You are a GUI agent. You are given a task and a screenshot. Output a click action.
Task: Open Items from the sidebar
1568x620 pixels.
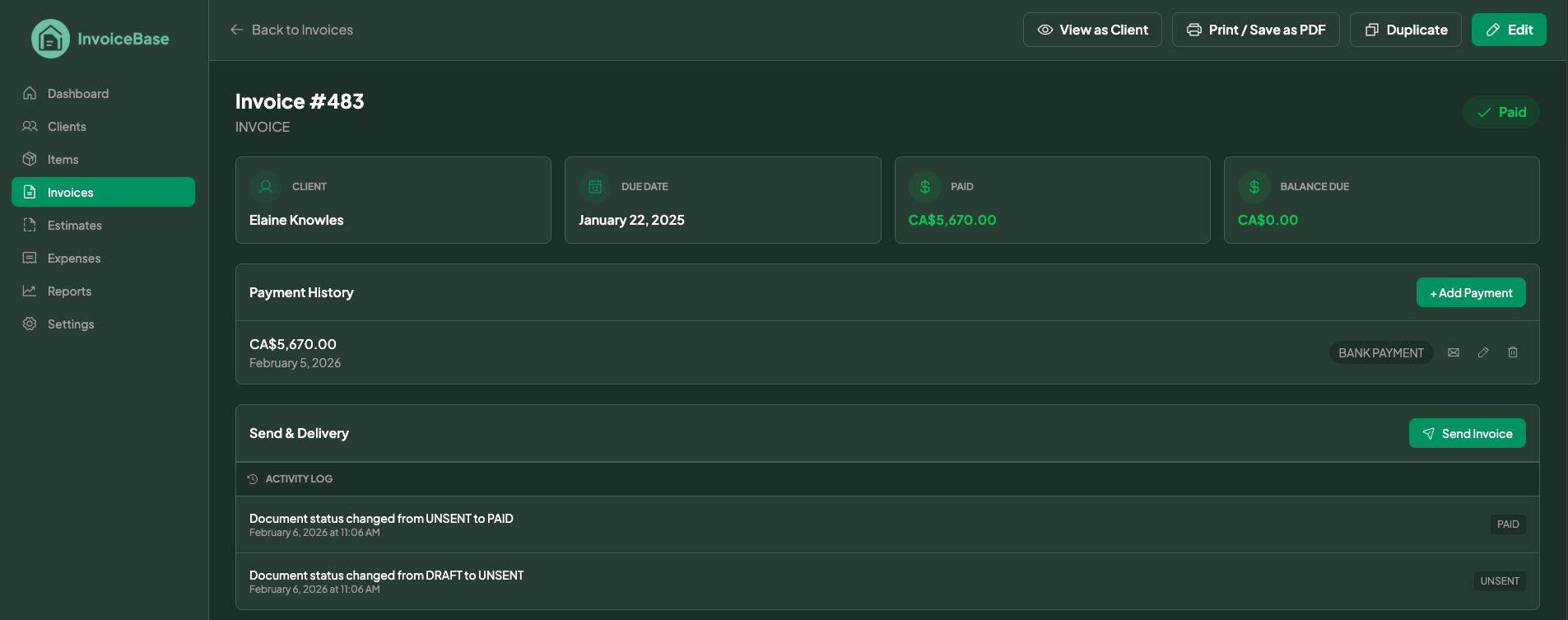pos(63,160)
